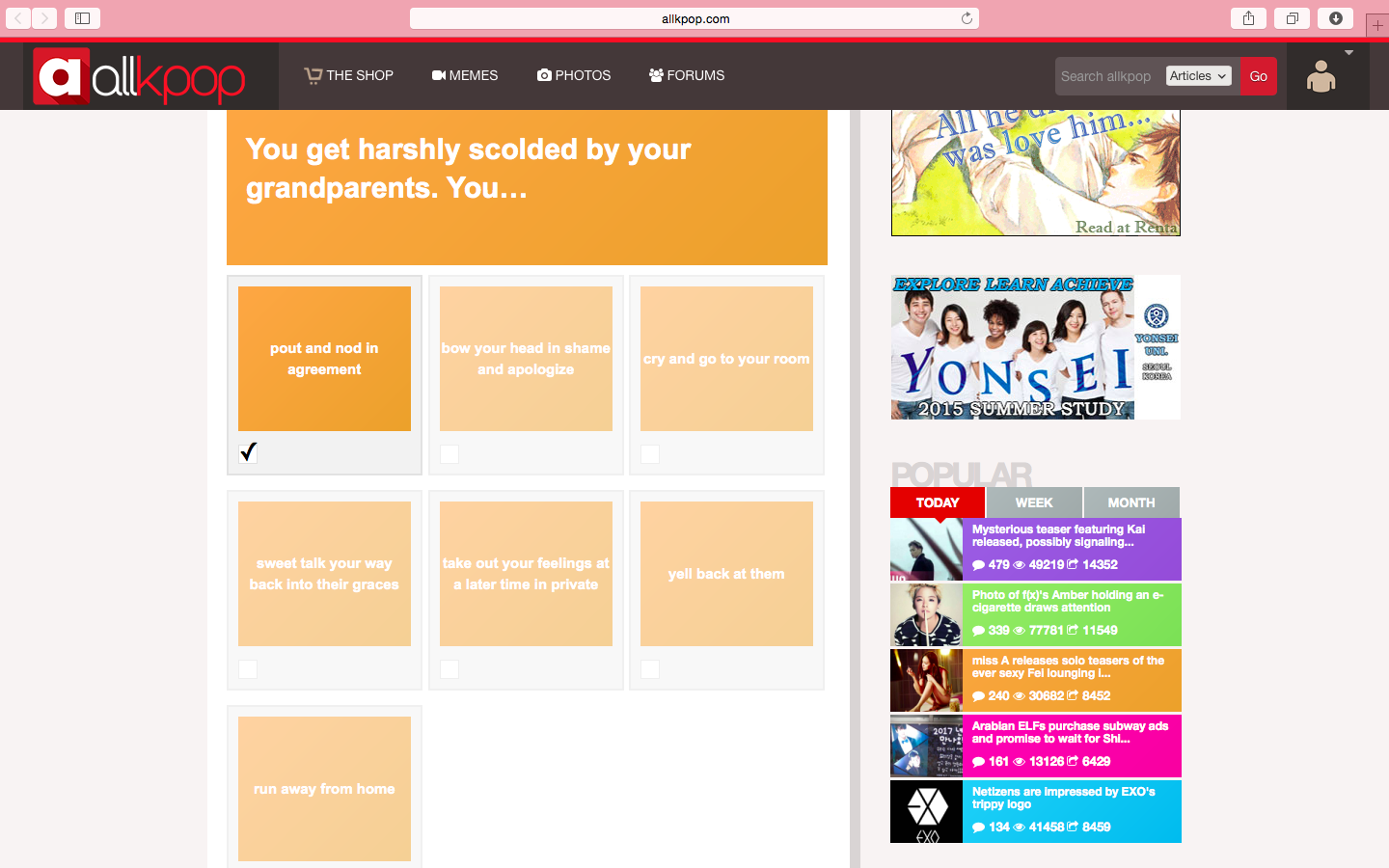Expand the user account dropdown arrow
This screenshot has width=1389, height=868.
pyautogui.click(x=1348, y=53)
